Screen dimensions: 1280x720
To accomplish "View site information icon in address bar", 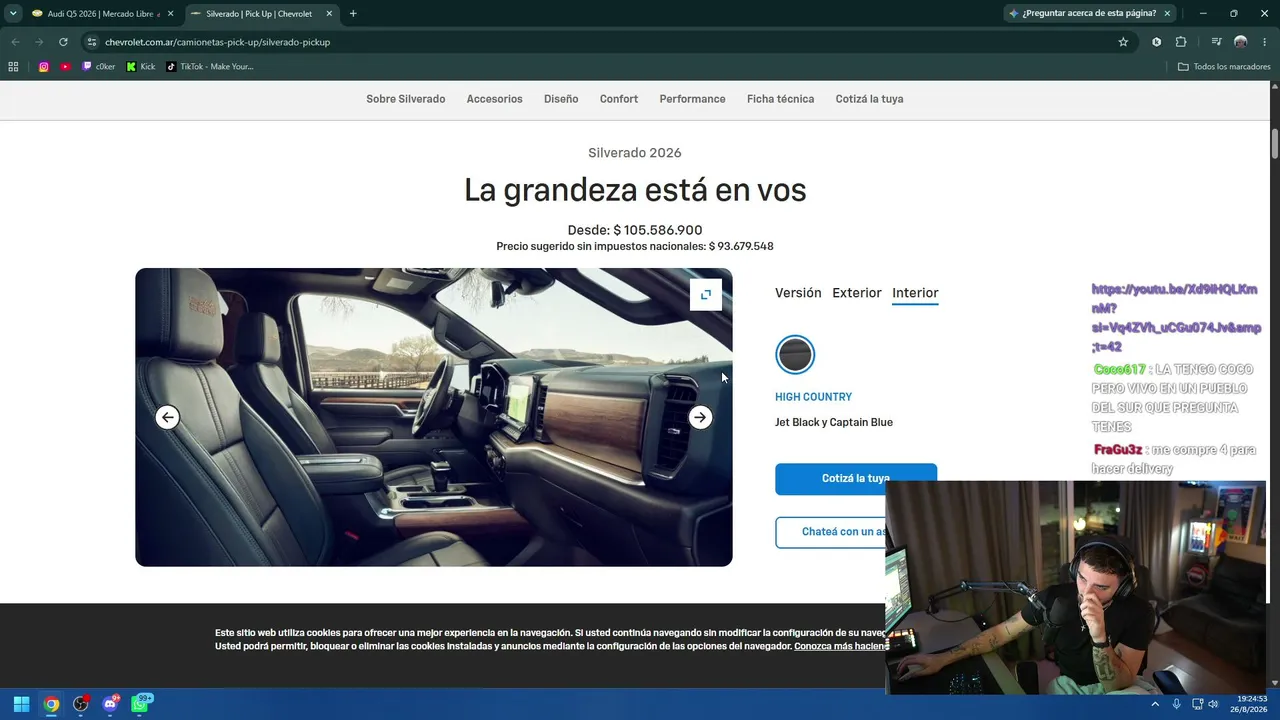I will (92, 42).
